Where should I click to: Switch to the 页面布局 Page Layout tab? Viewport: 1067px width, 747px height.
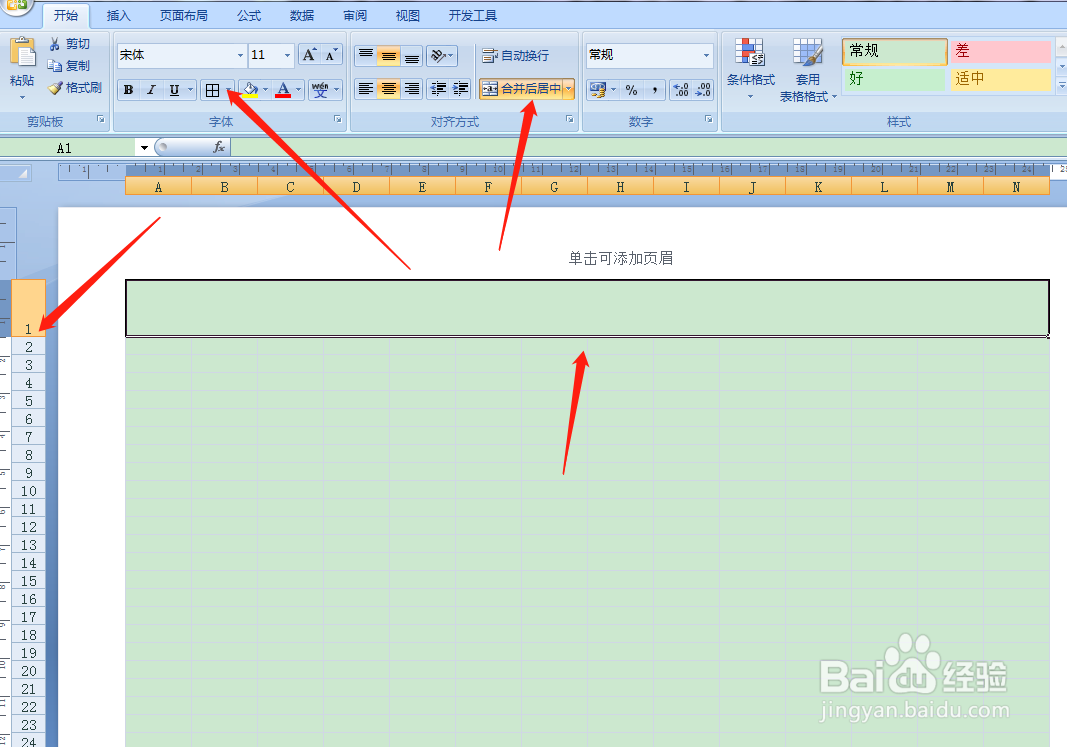pyautogui.click(x=184, y=16)
